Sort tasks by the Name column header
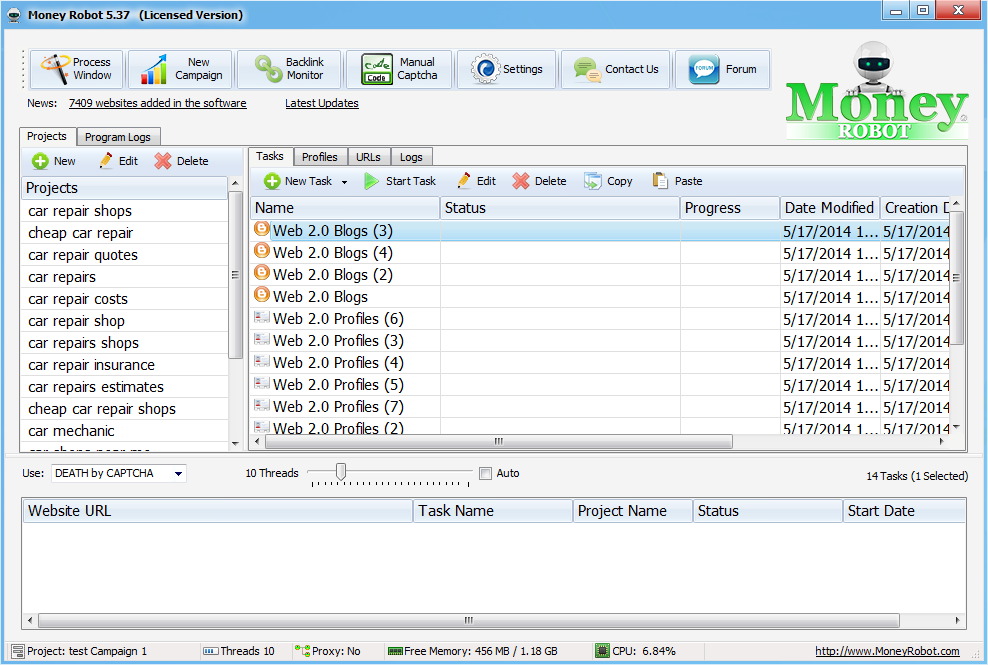Image resolution: width=988 pixels, height=665 pixels. [x=345, y=208]
